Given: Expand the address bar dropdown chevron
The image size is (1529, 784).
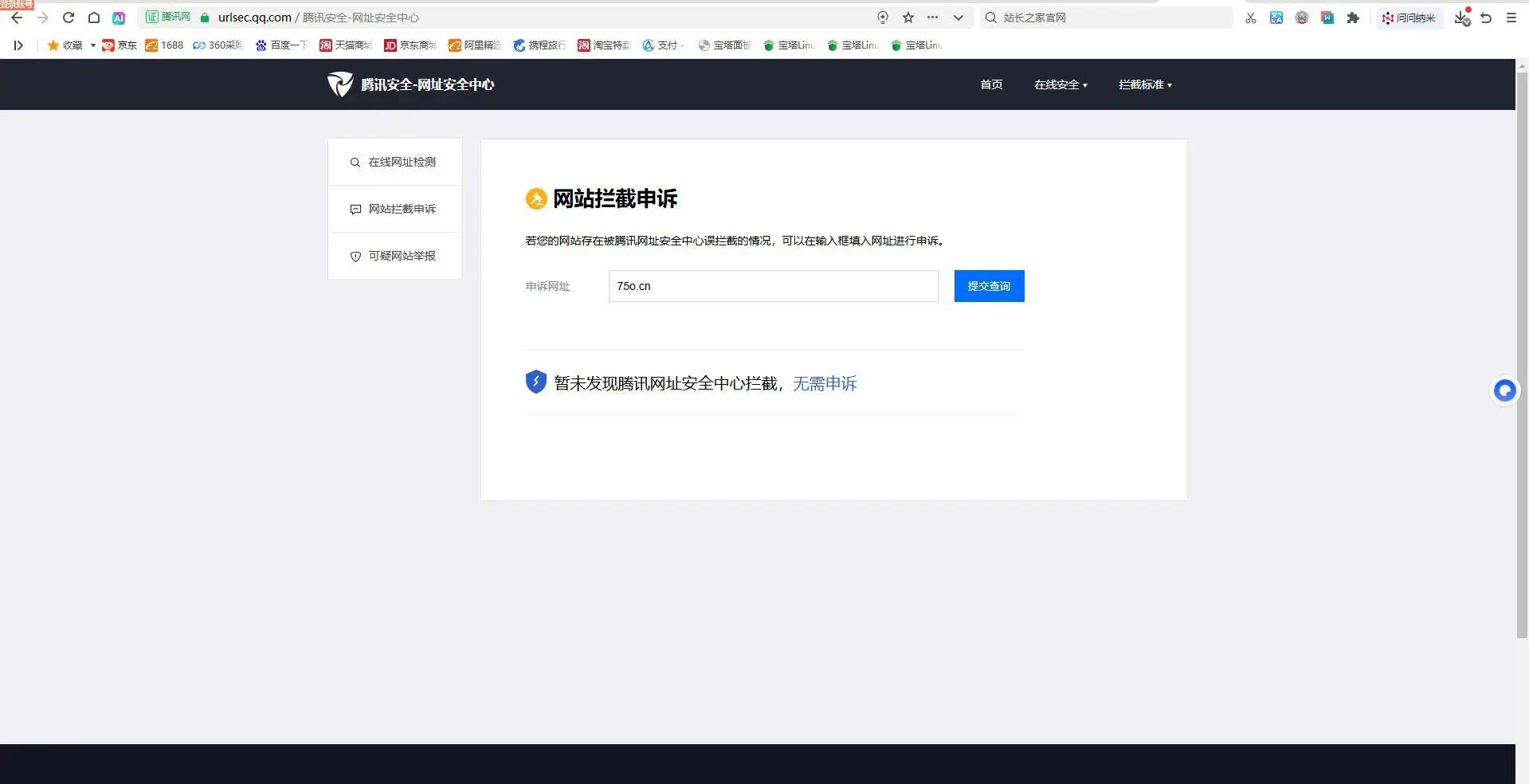Looking at the screenshot, I should pos(959,18).
